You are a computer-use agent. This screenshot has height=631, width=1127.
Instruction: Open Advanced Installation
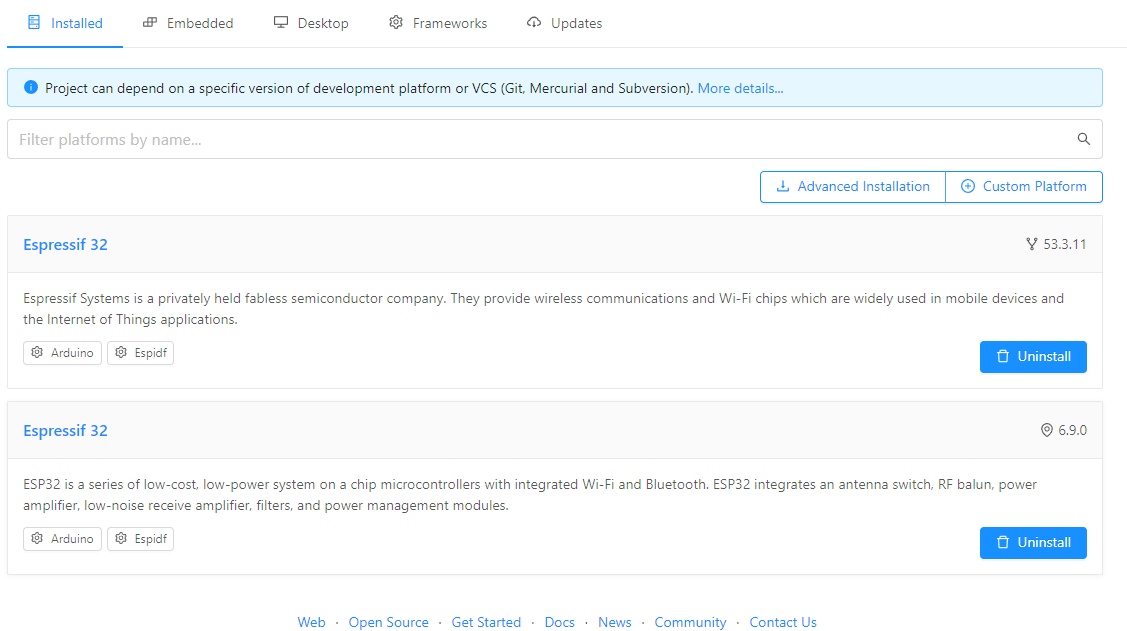[x=852, y=187]
